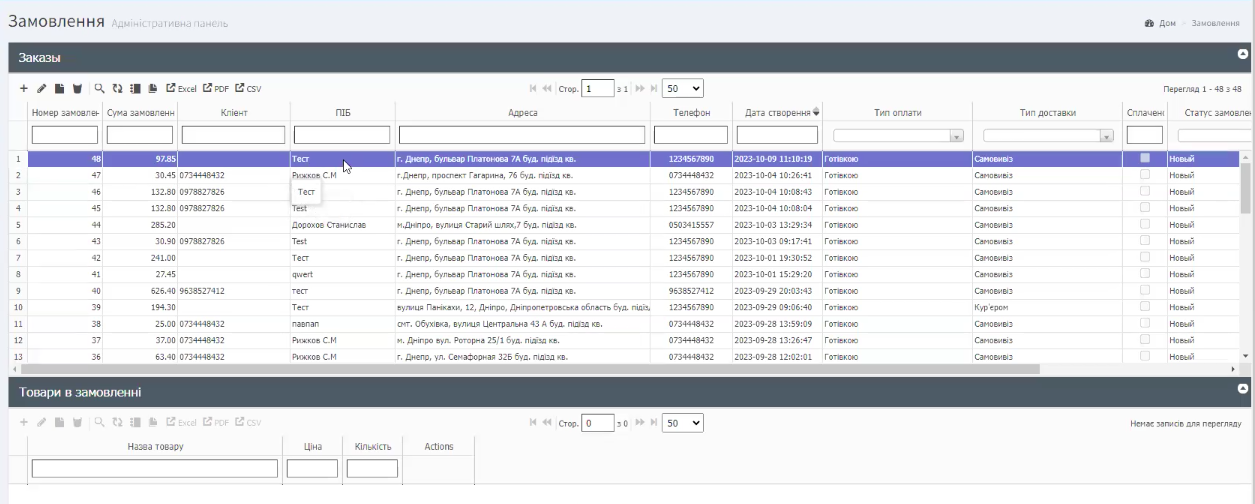Click the Сума замовлення filter field
Screen dimensions: 1255x504
140,135
